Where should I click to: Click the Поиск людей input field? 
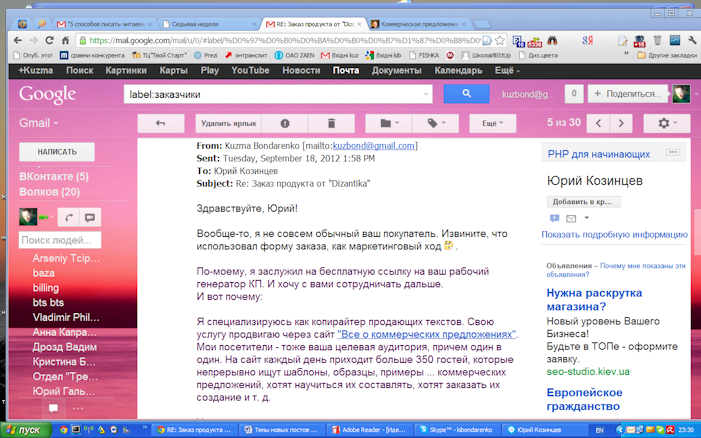coord(60,240)
